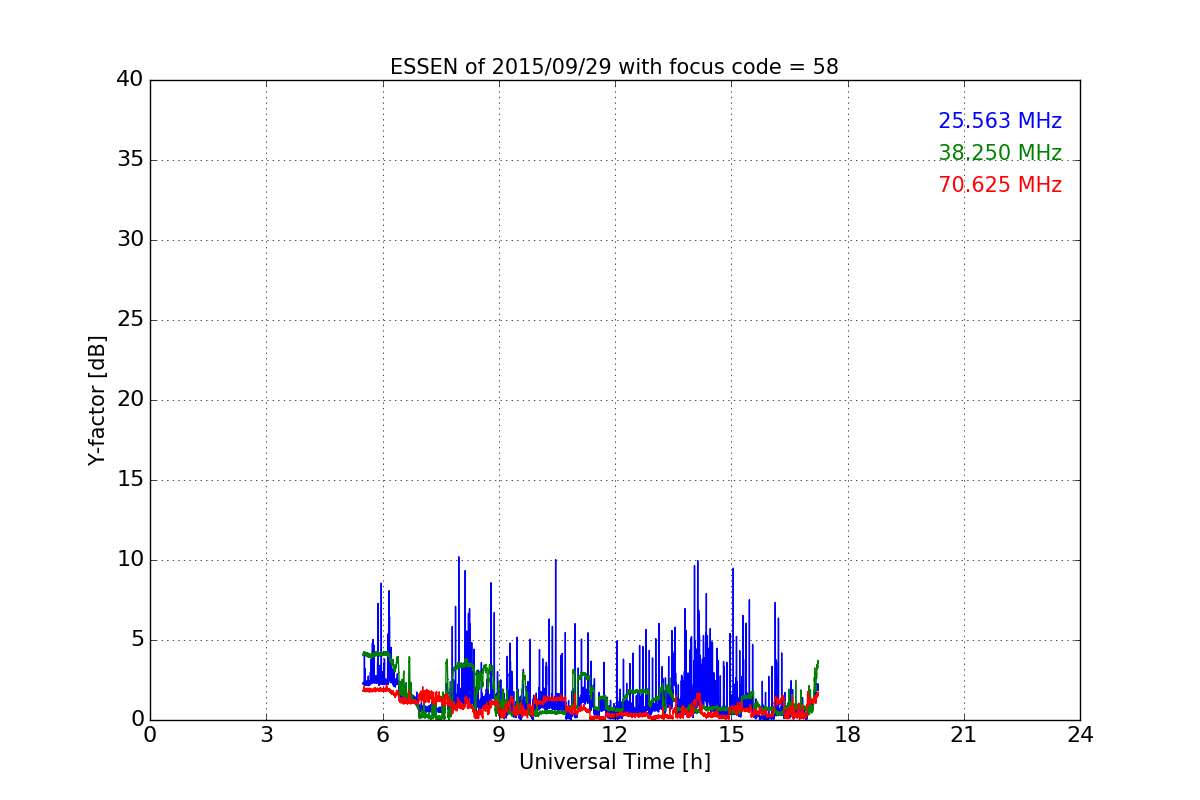
Task: Select the blue 25.563 MHz legend label
Action: tap(1000, 121)
